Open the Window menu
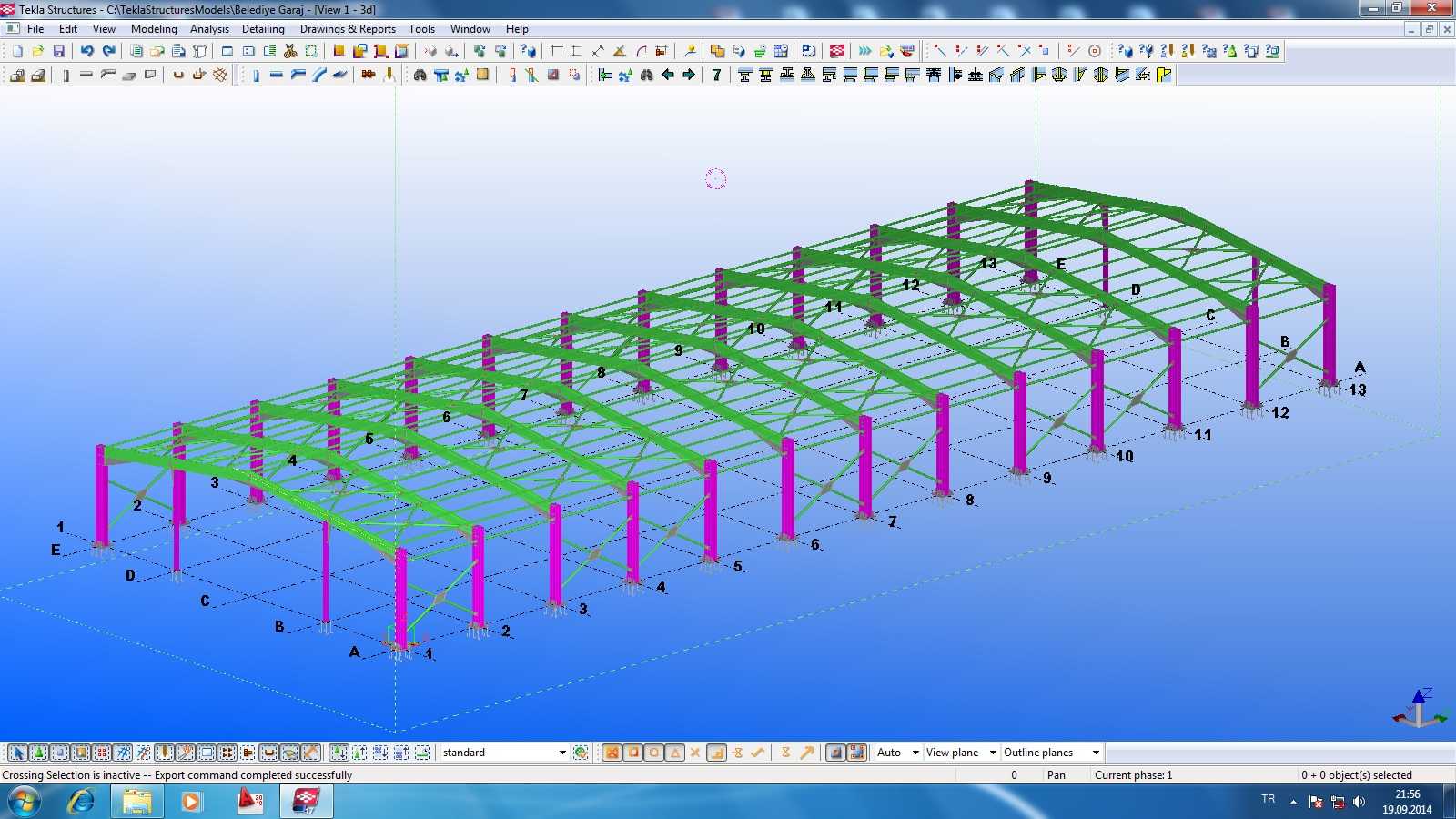This screenshot has width=1456, height=819. 470,29
